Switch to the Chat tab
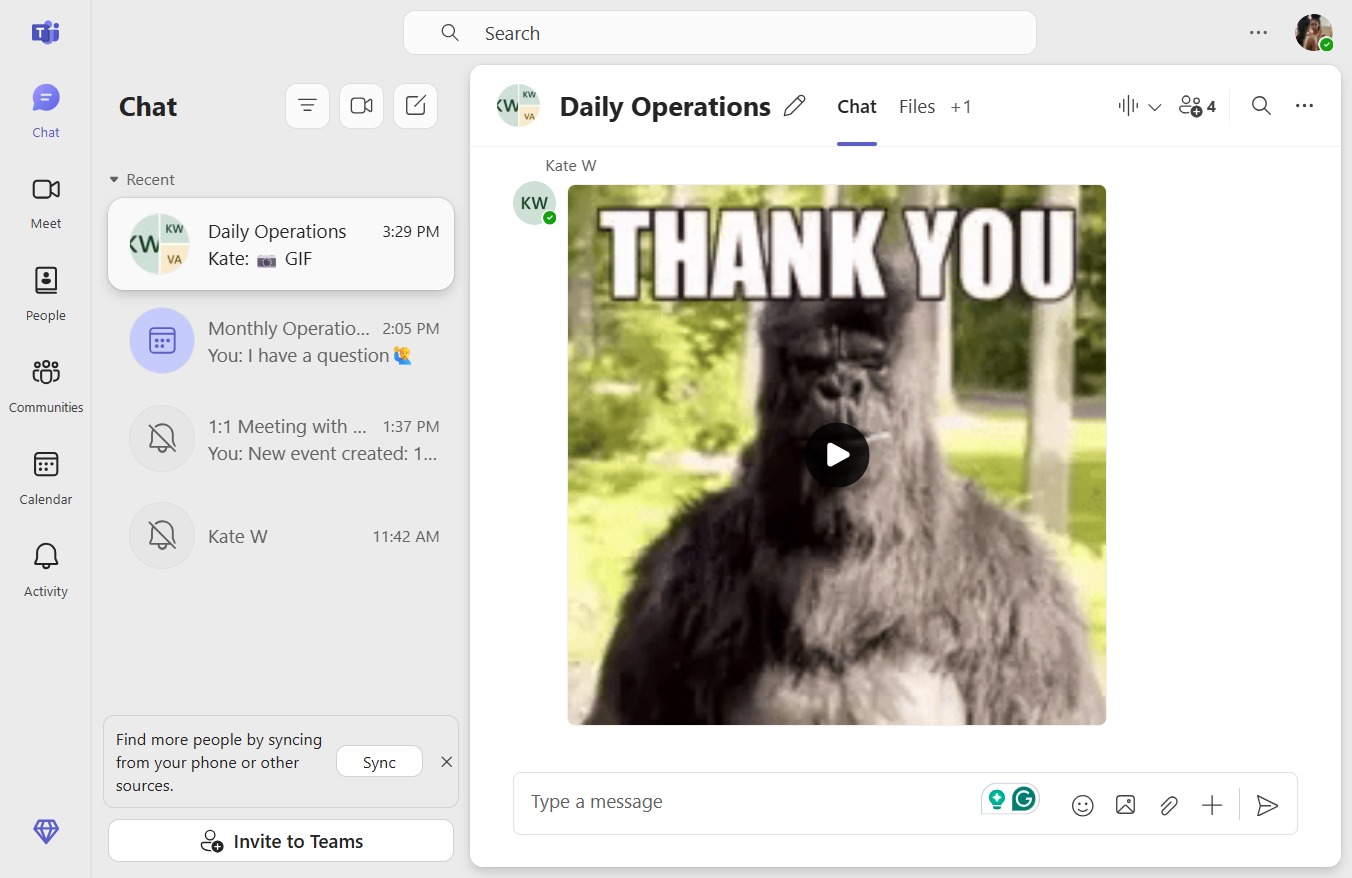Image resolution: width=1352 pixels, height=878 pixels. (x=857, y=107)
